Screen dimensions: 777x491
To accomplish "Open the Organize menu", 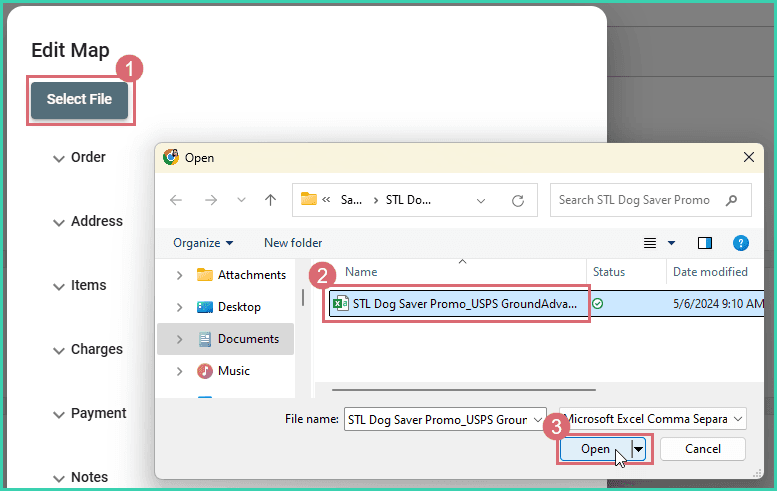I will [x=203, y=243].
